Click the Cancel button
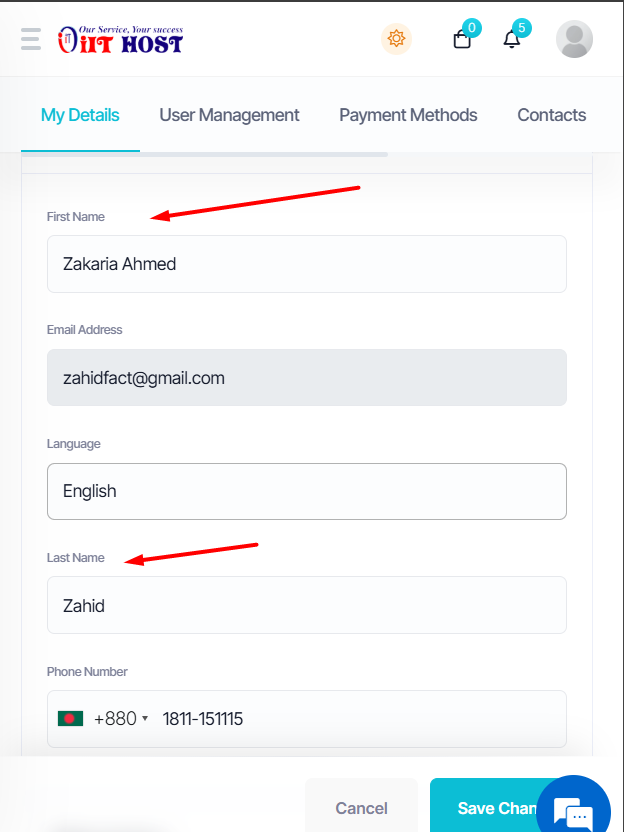Viewport: 624px width, 832px height. [x=361, y=807]
